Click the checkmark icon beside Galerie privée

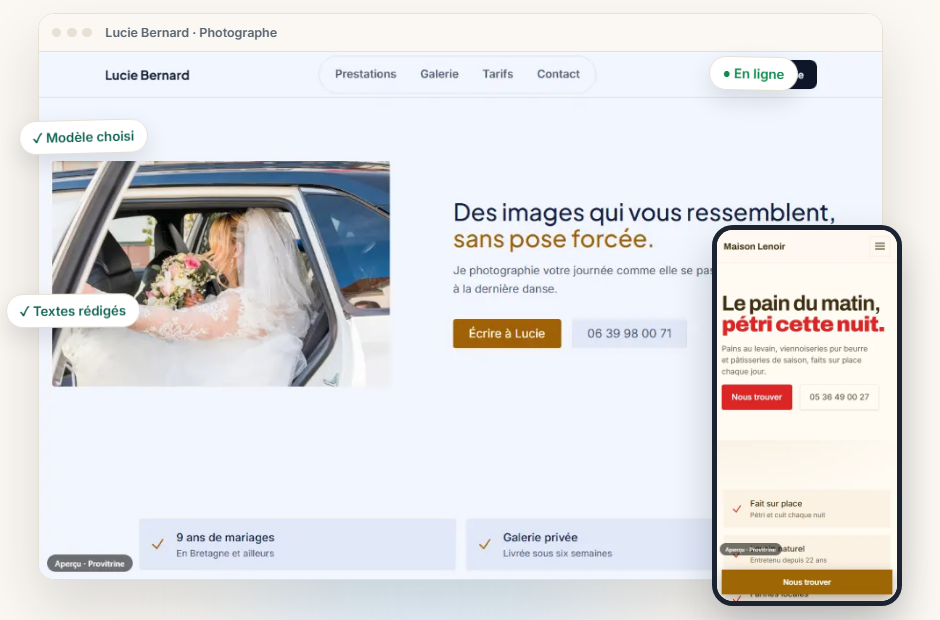(485, 544)
